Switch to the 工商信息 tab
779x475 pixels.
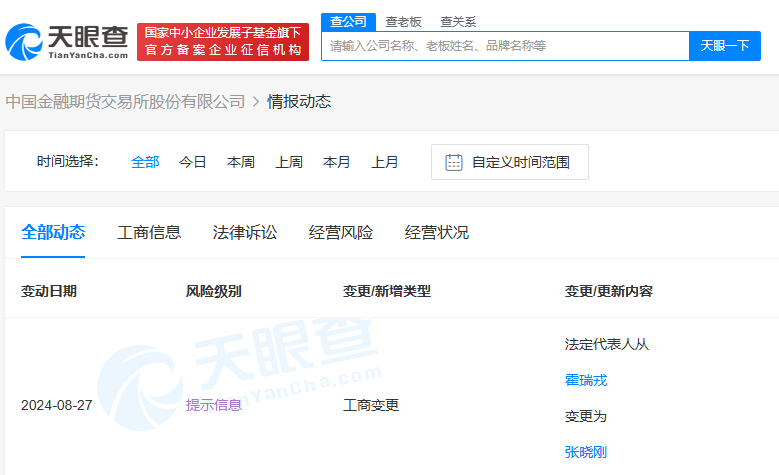(149, 233)
